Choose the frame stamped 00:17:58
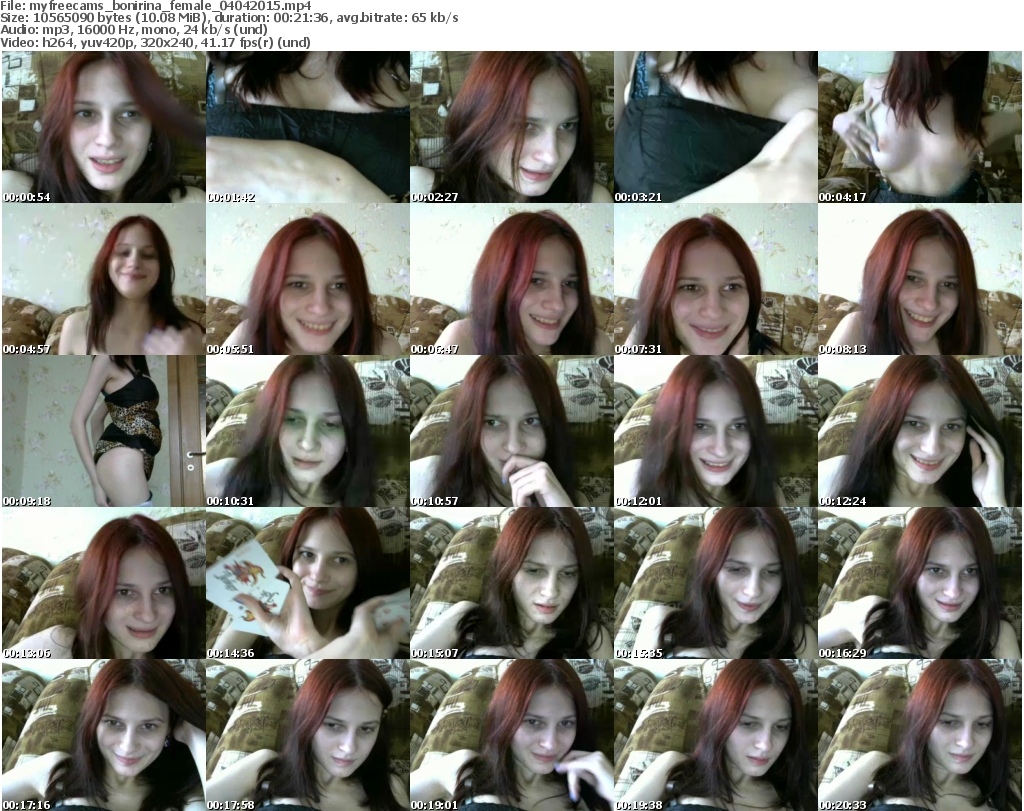Screen dimensions: 1024x811 coord(308,735)
